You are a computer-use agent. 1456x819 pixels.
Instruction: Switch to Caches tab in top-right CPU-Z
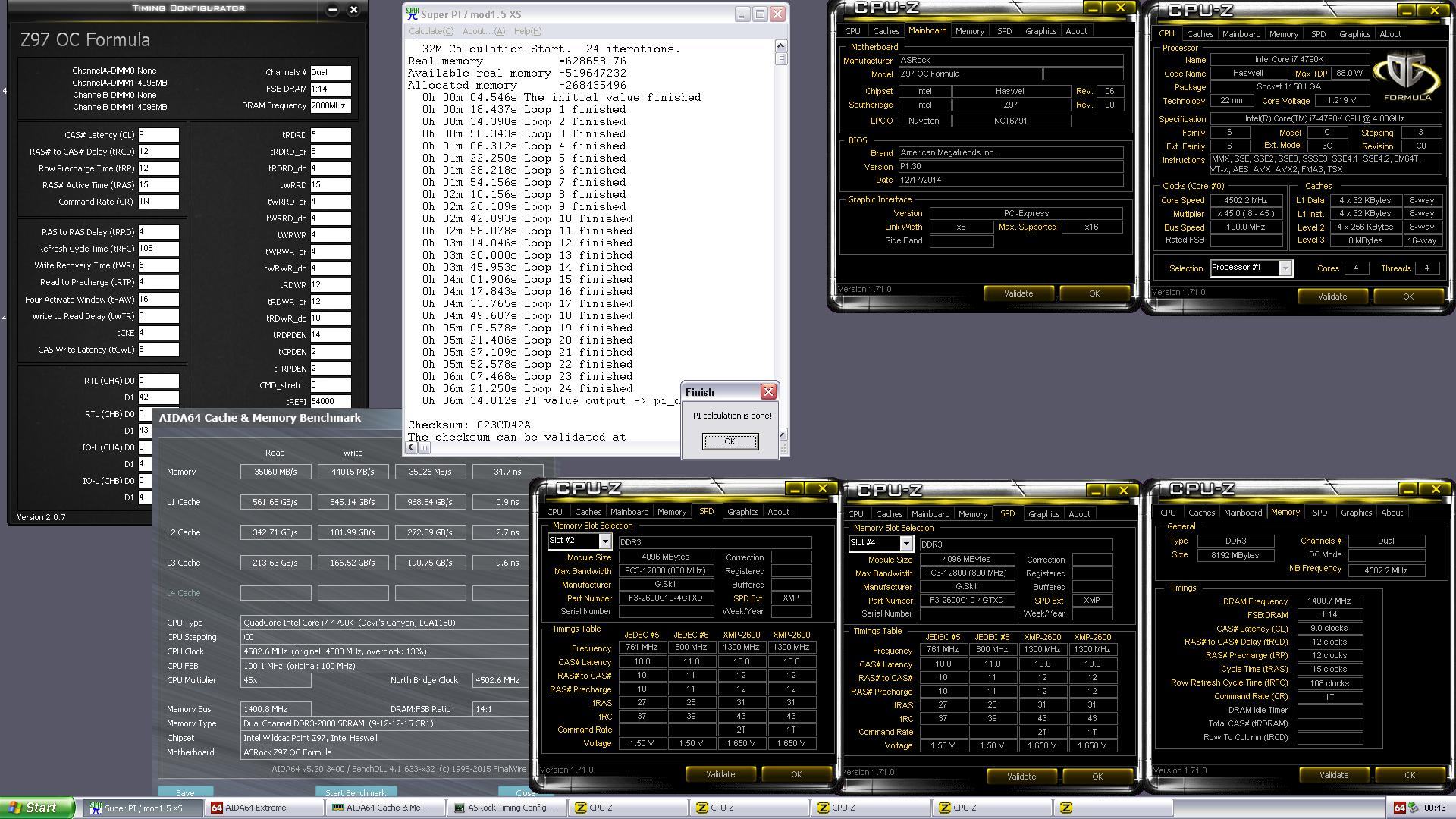point(1199,34)
